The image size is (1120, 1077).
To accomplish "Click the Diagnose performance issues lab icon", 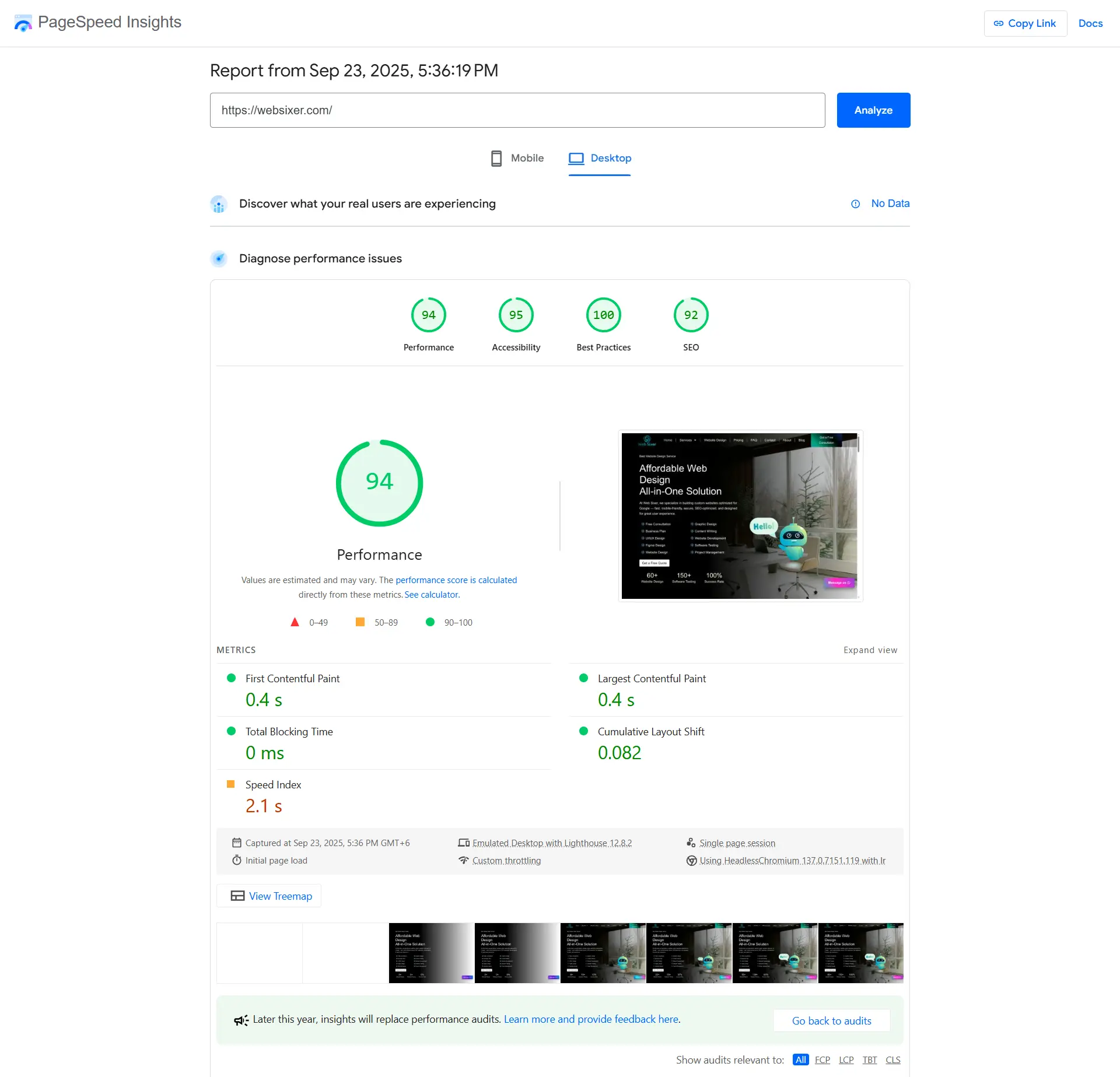I will (x=219, y=258).
